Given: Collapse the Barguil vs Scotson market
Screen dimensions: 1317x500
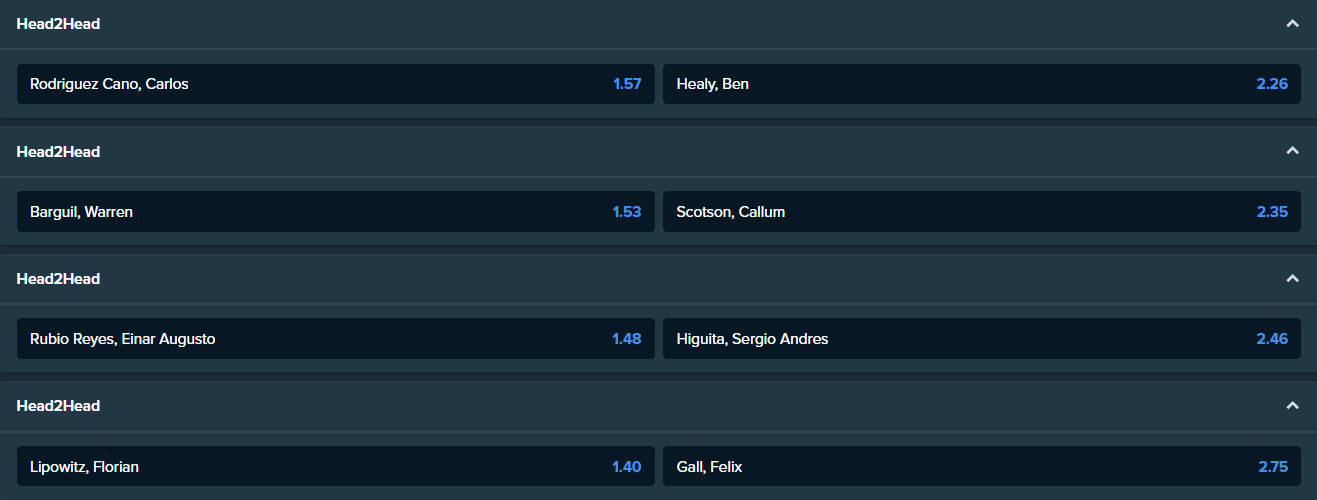Looking at the screenshot, I should tap(1292, 151).
